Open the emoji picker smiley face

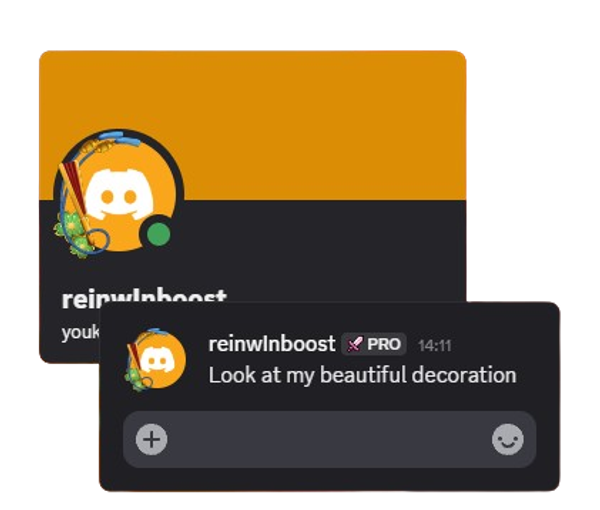pyautogui.click(x=507, y=439)
